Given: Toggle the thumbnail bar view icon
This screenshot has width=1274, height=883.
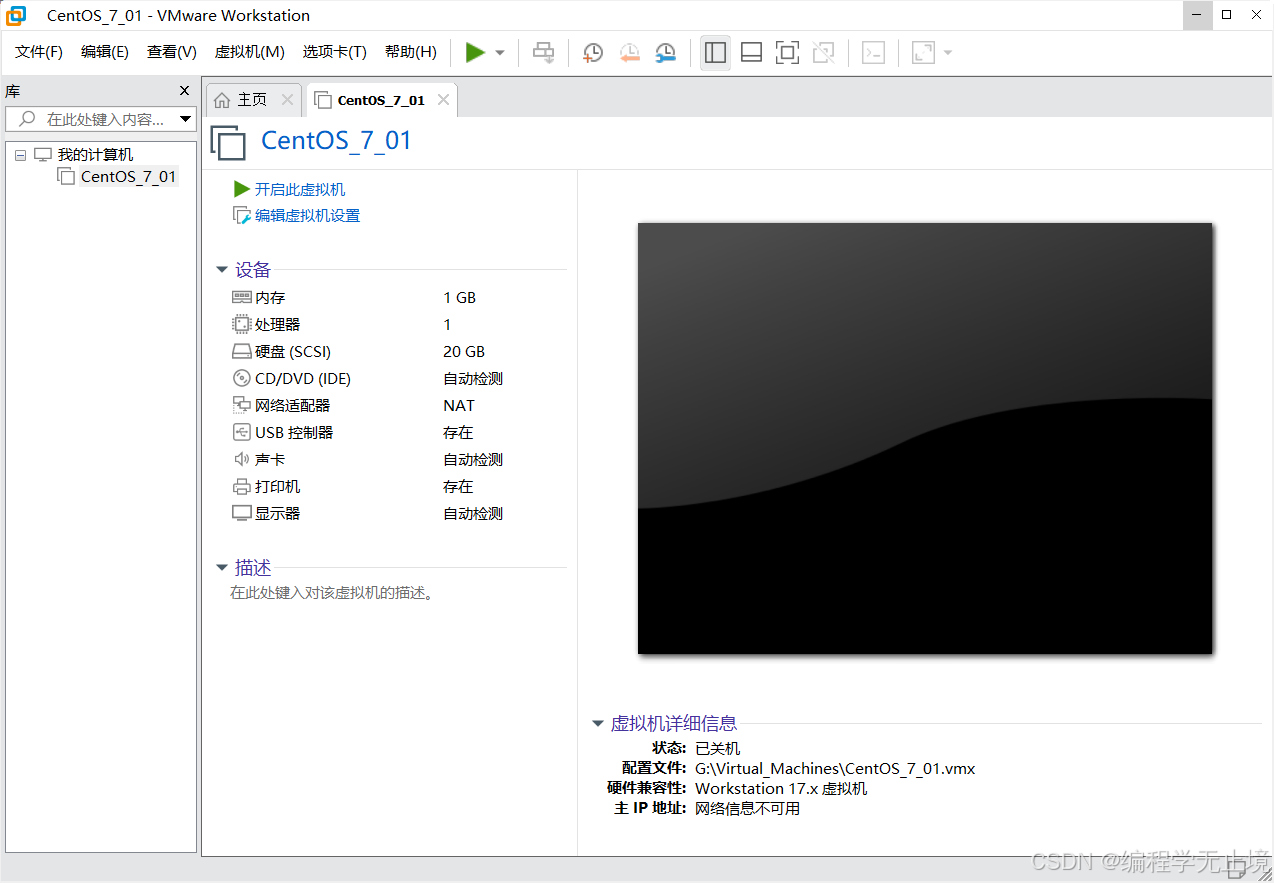Looking at the screenshot, I should 751,53.
